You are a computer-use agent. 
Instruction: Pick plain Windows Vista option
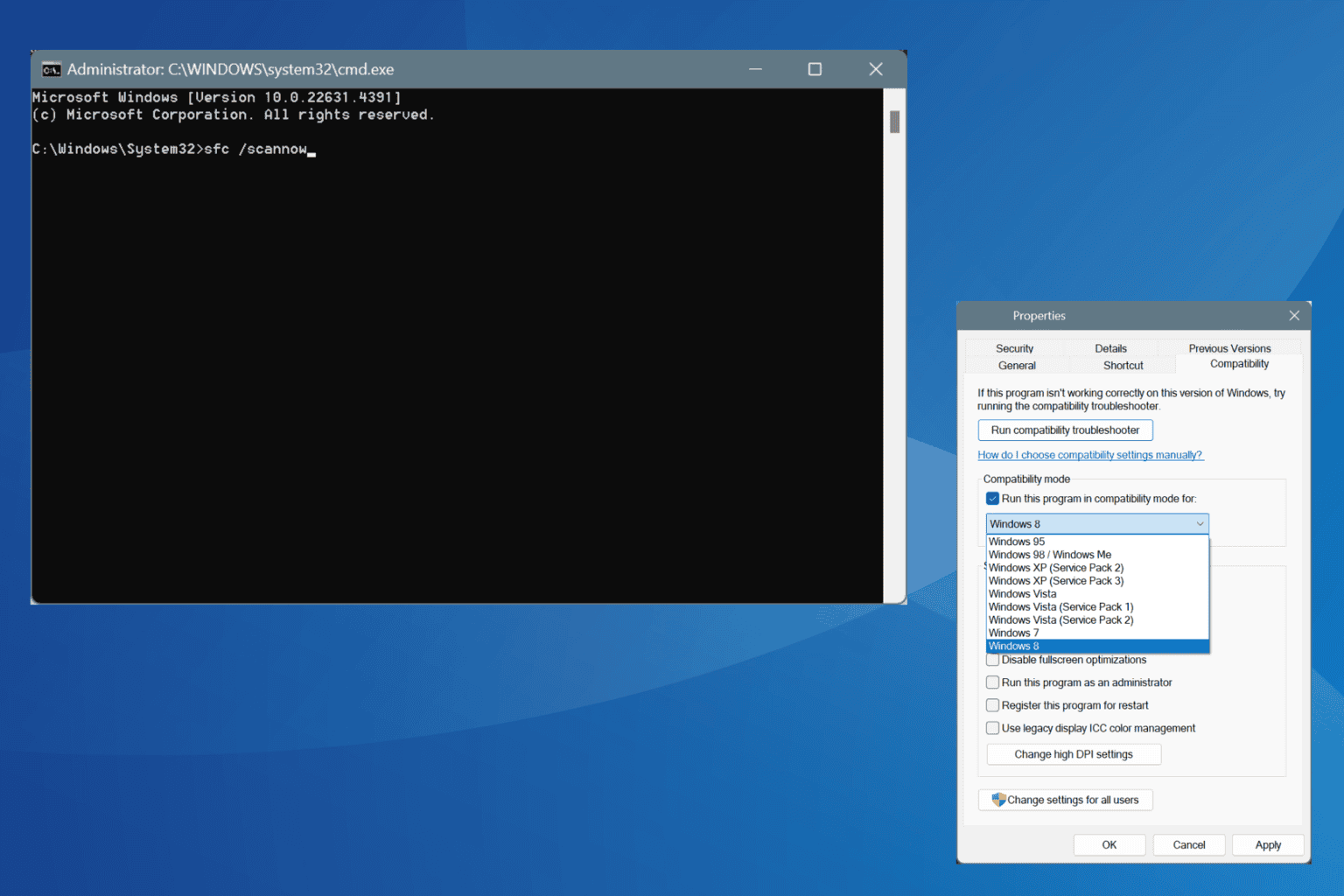click(1097, 594)
